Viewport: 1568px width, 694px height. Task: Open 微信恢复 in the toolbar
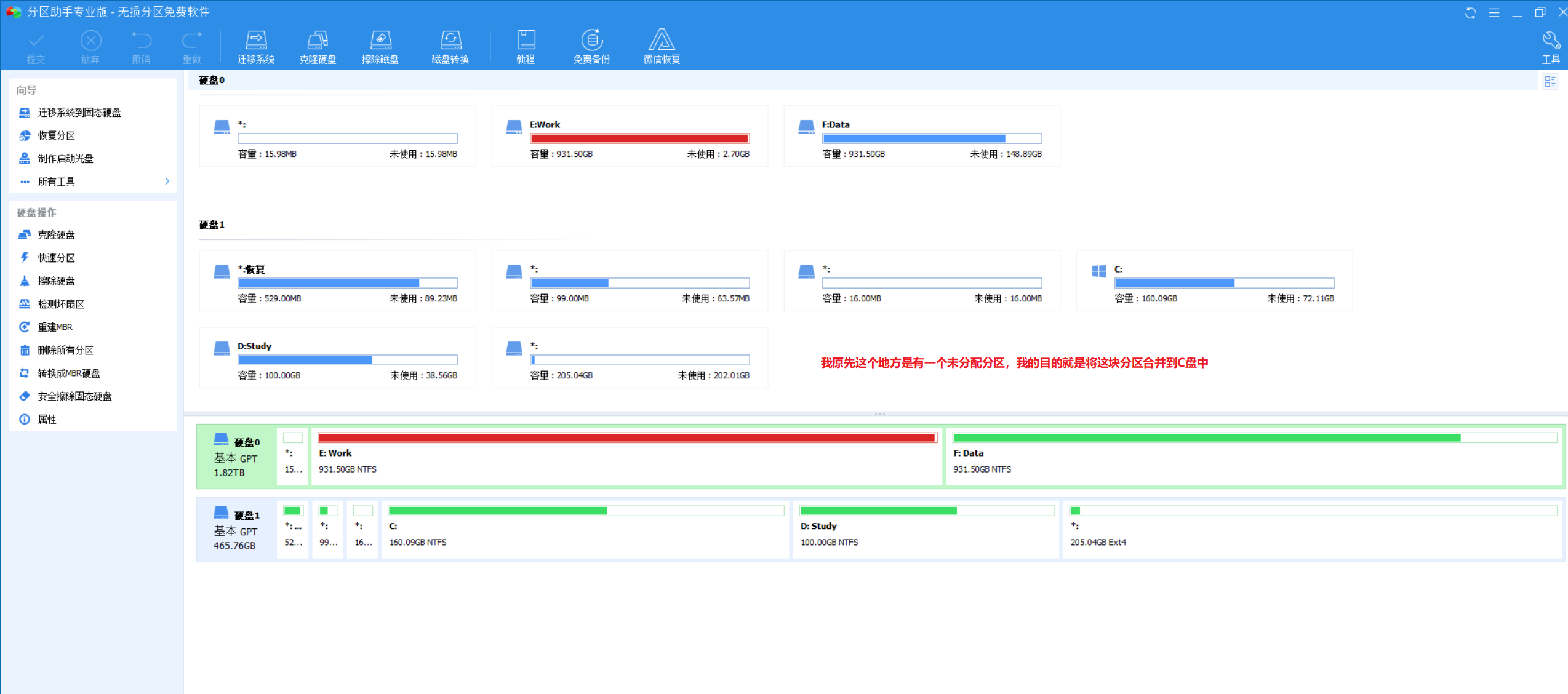click(662, 47)
